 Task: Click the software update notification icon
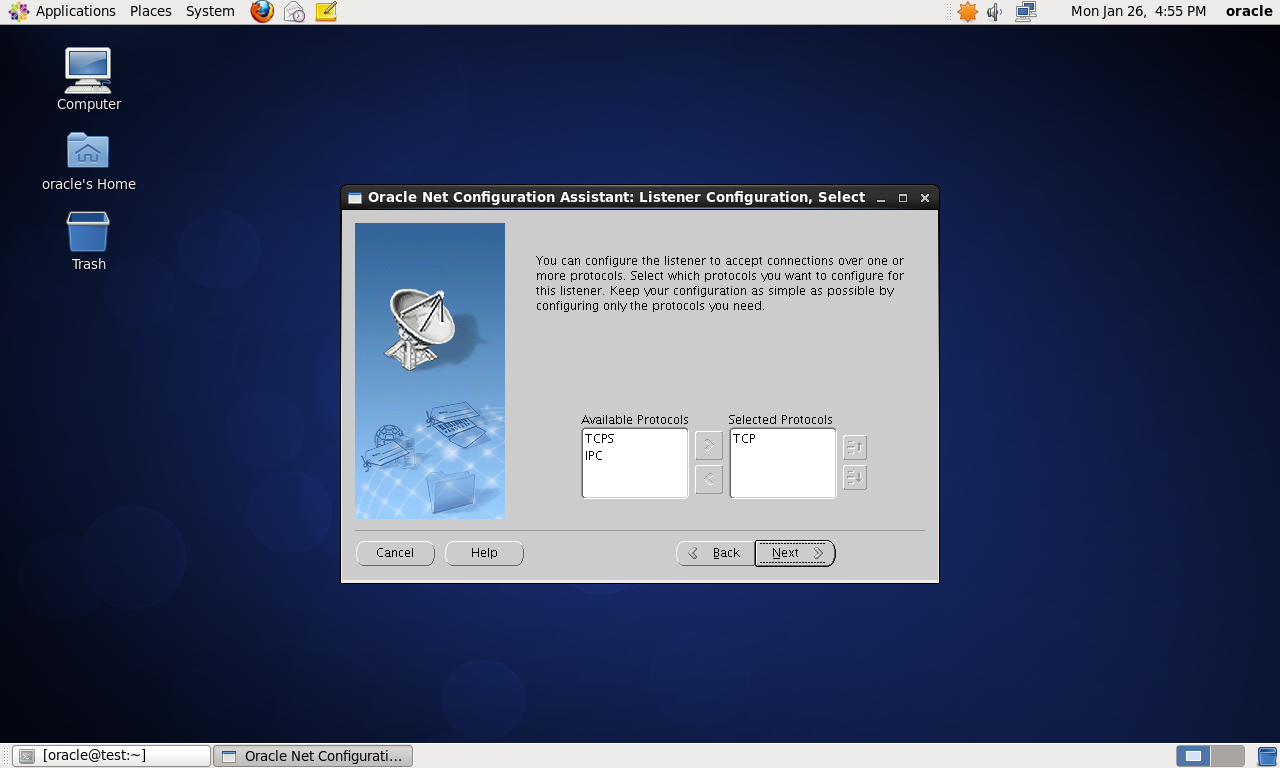click(x=967, y=12)
